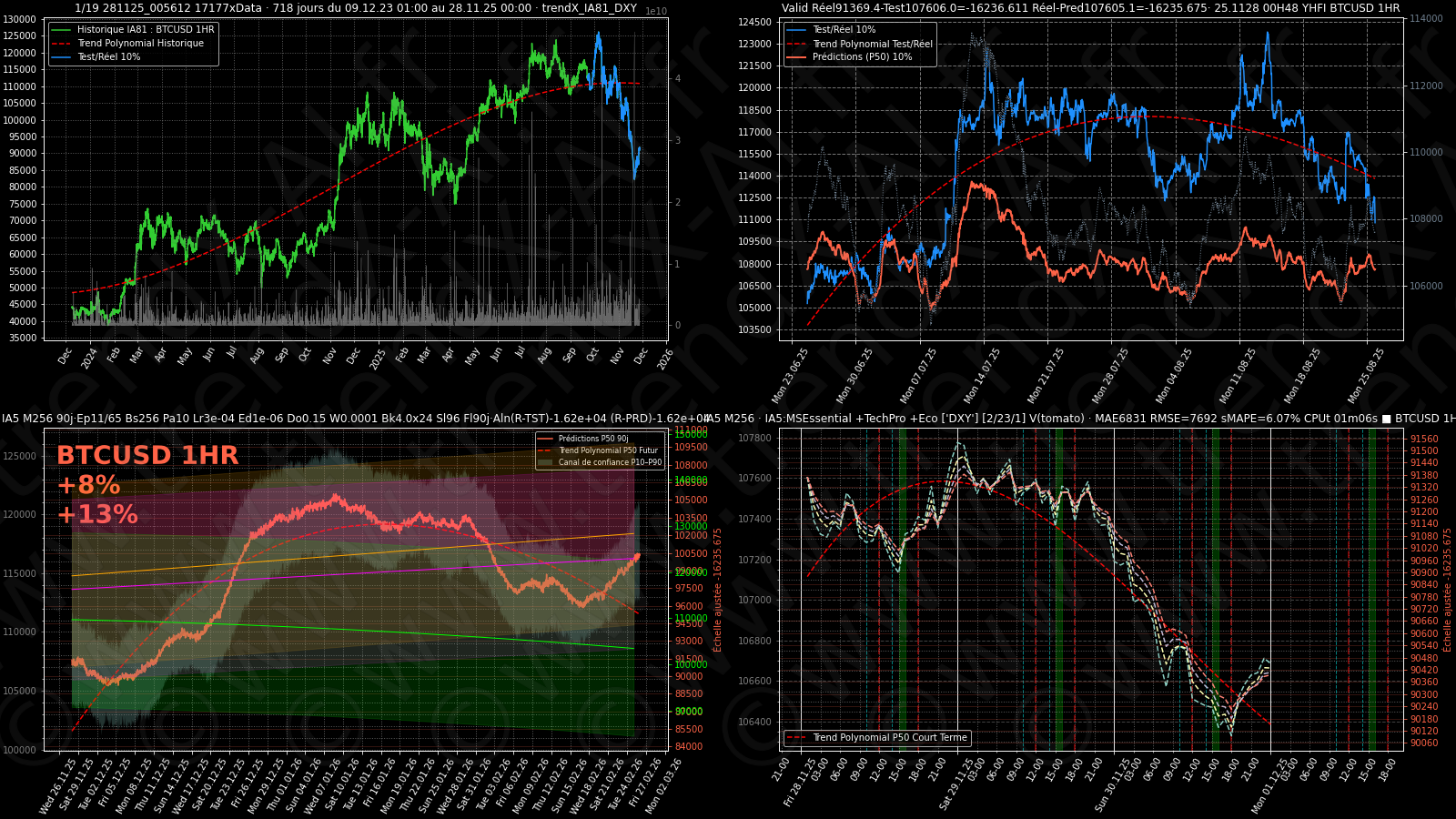1456x819 pixels.
Task: Click the 2025 tick on the history chart
Action: click(x=378, y=359)
